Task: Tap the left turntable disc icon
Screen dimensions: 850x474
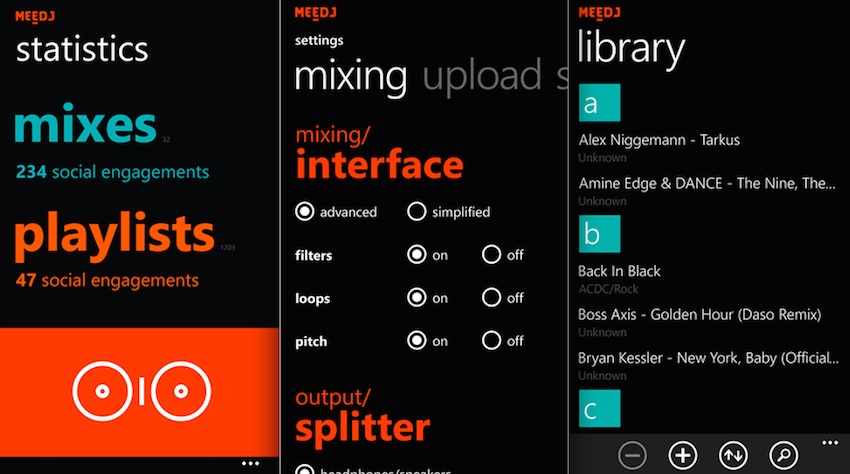Action: [102, 391]
